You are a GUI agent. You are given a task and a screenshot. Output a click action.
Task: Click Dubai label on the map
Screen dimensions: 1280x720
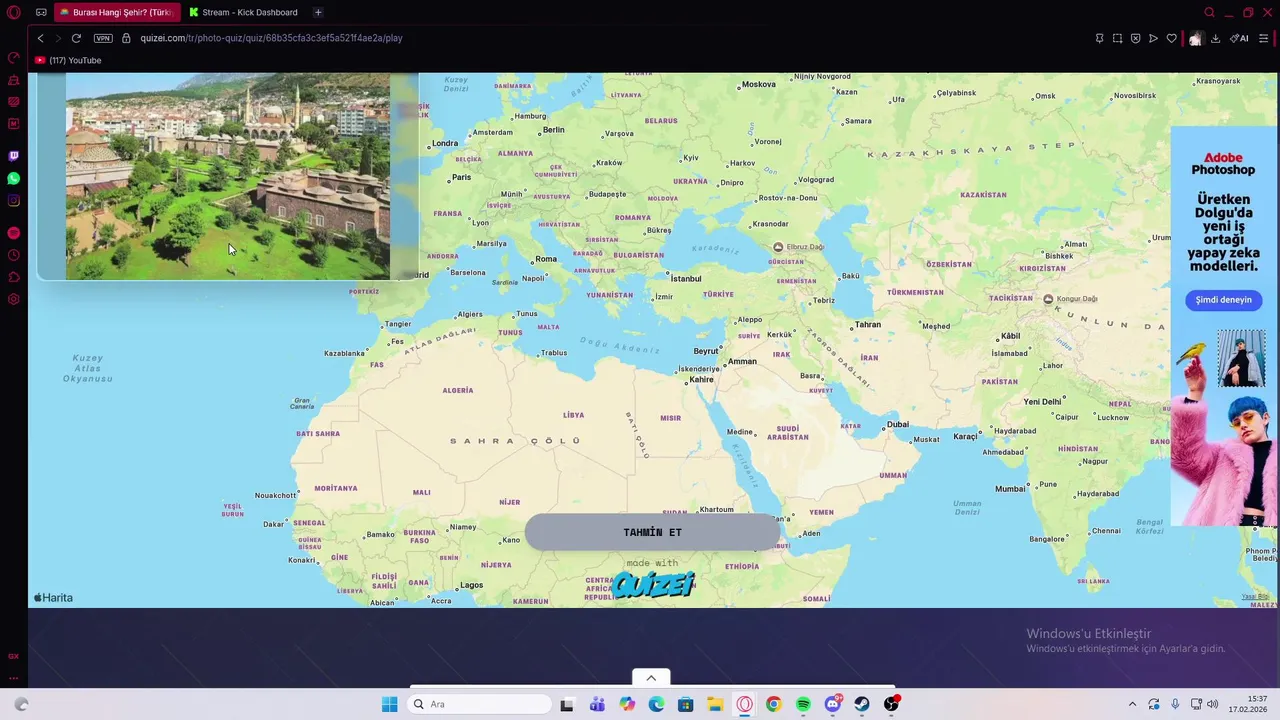897,424
